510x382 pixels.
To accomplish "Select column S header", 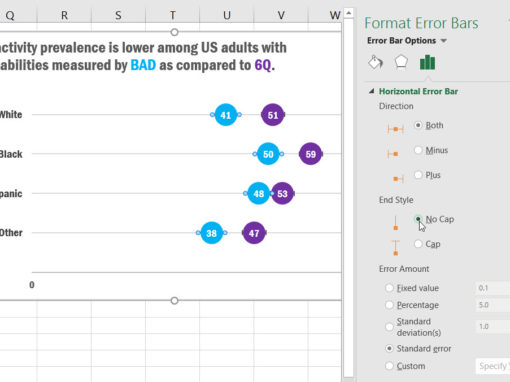I will [x=118, y=15].
